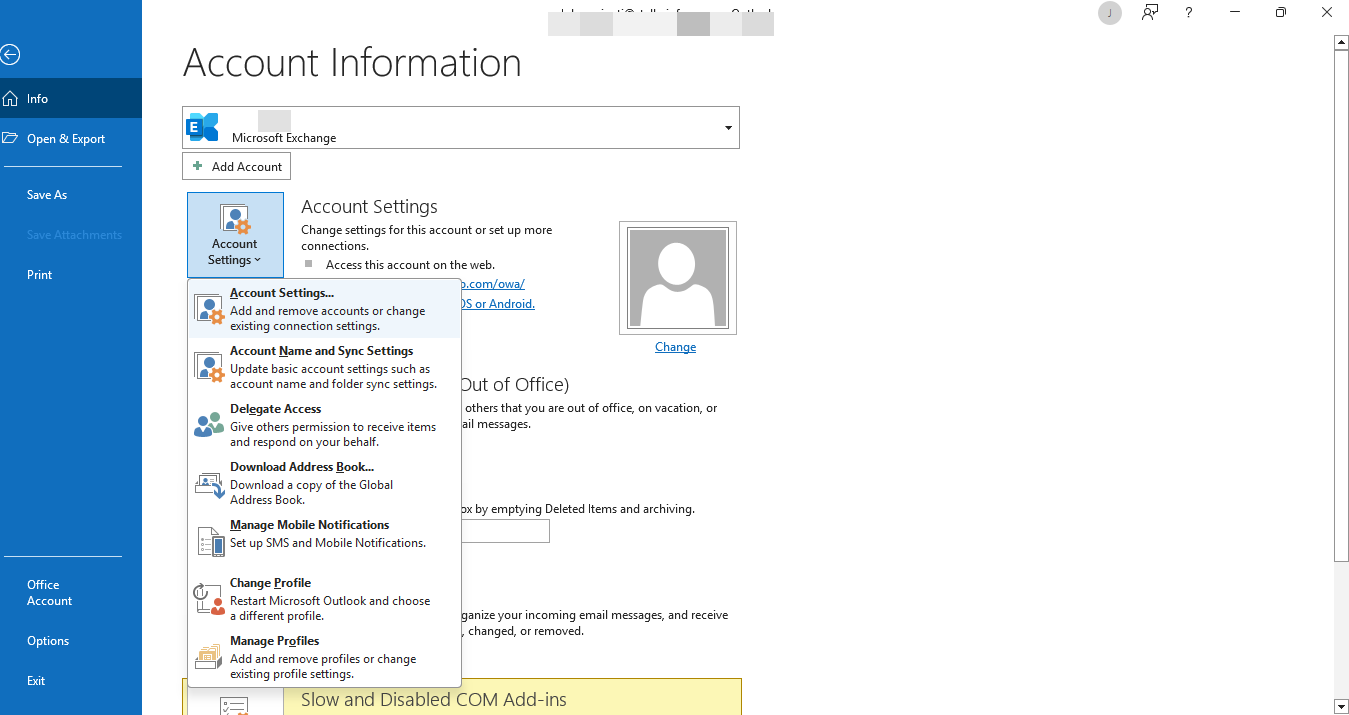Click the Open & Export folder icon
Viewport: 1349px width, 715px height.
point(10,138)
